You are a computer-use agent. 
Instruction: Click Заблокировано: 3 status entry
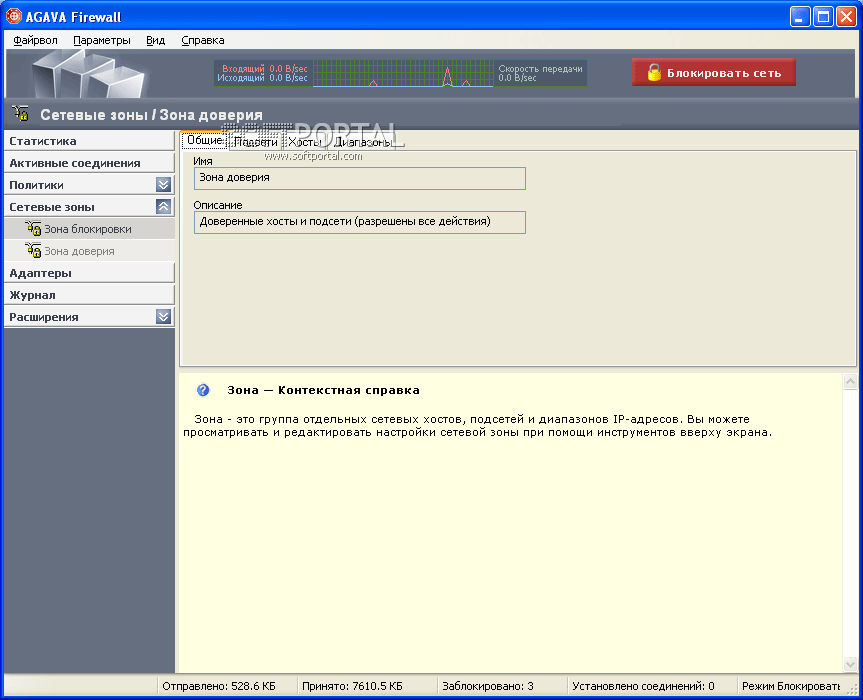click(x=488, y=686)
